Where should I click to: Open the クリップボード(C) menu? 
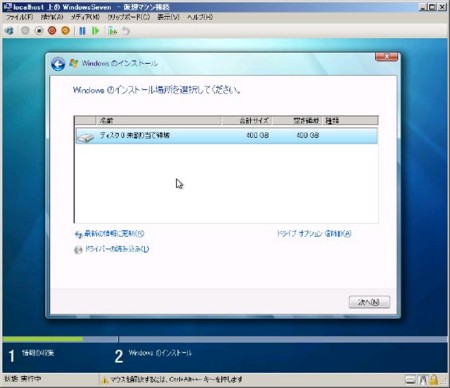click(128, 17)
